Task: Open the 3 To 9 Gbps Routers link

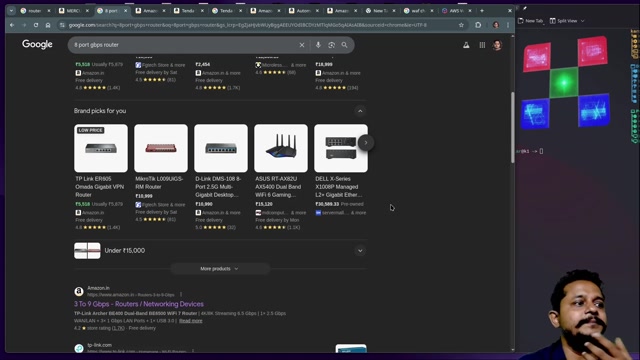Action: (139, 304)
